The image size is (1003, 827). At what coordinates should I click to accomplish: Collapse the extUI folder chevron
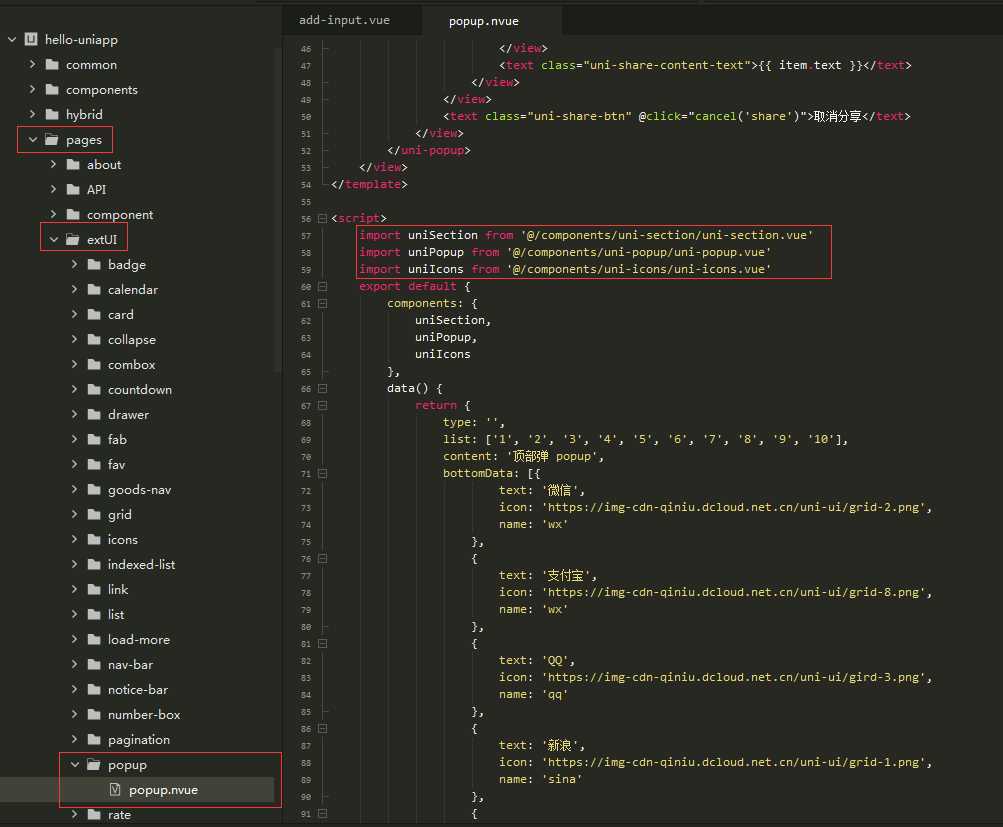(54, 240)
